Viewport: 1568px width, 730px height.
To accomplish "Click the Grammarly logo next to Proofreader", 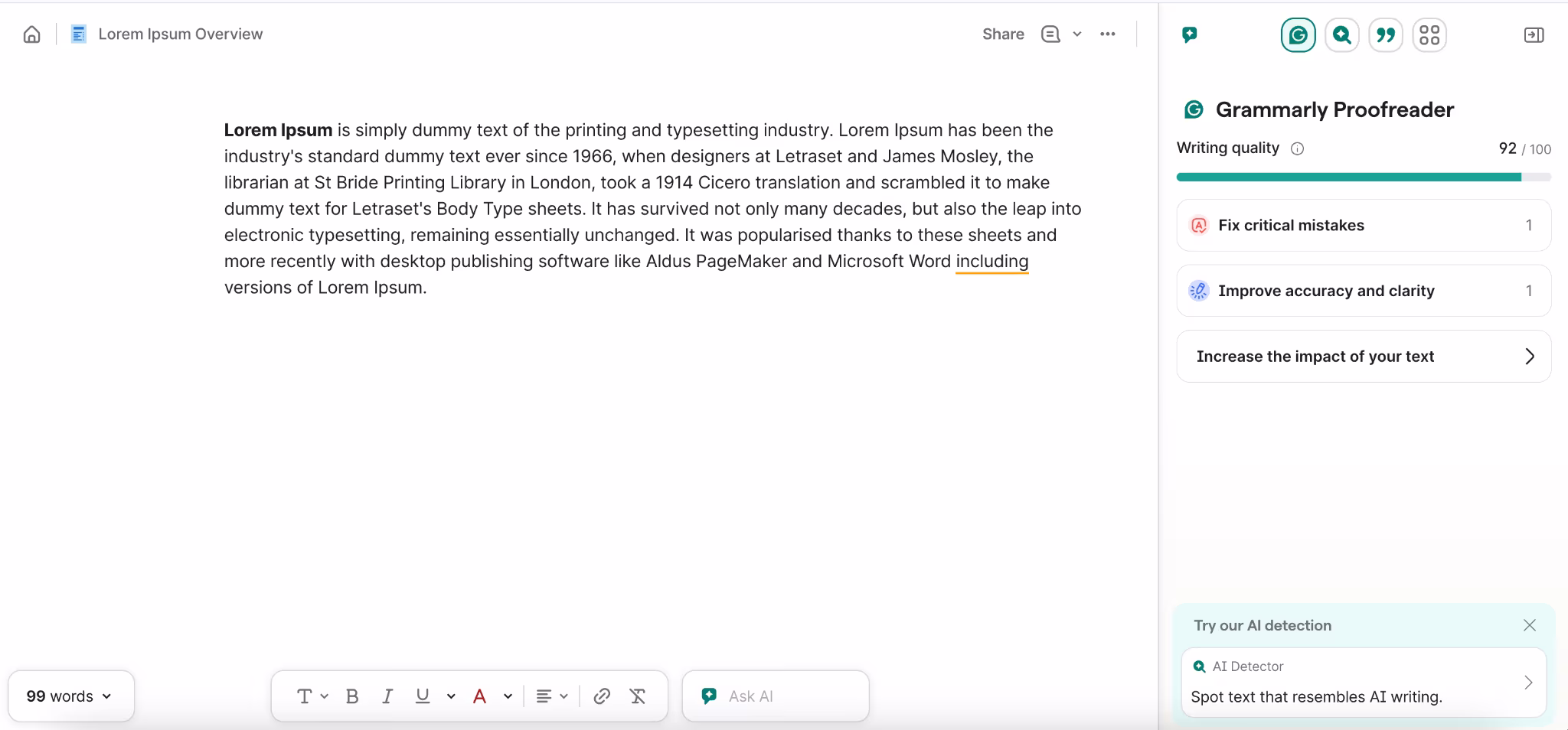I will (1194, 110).
